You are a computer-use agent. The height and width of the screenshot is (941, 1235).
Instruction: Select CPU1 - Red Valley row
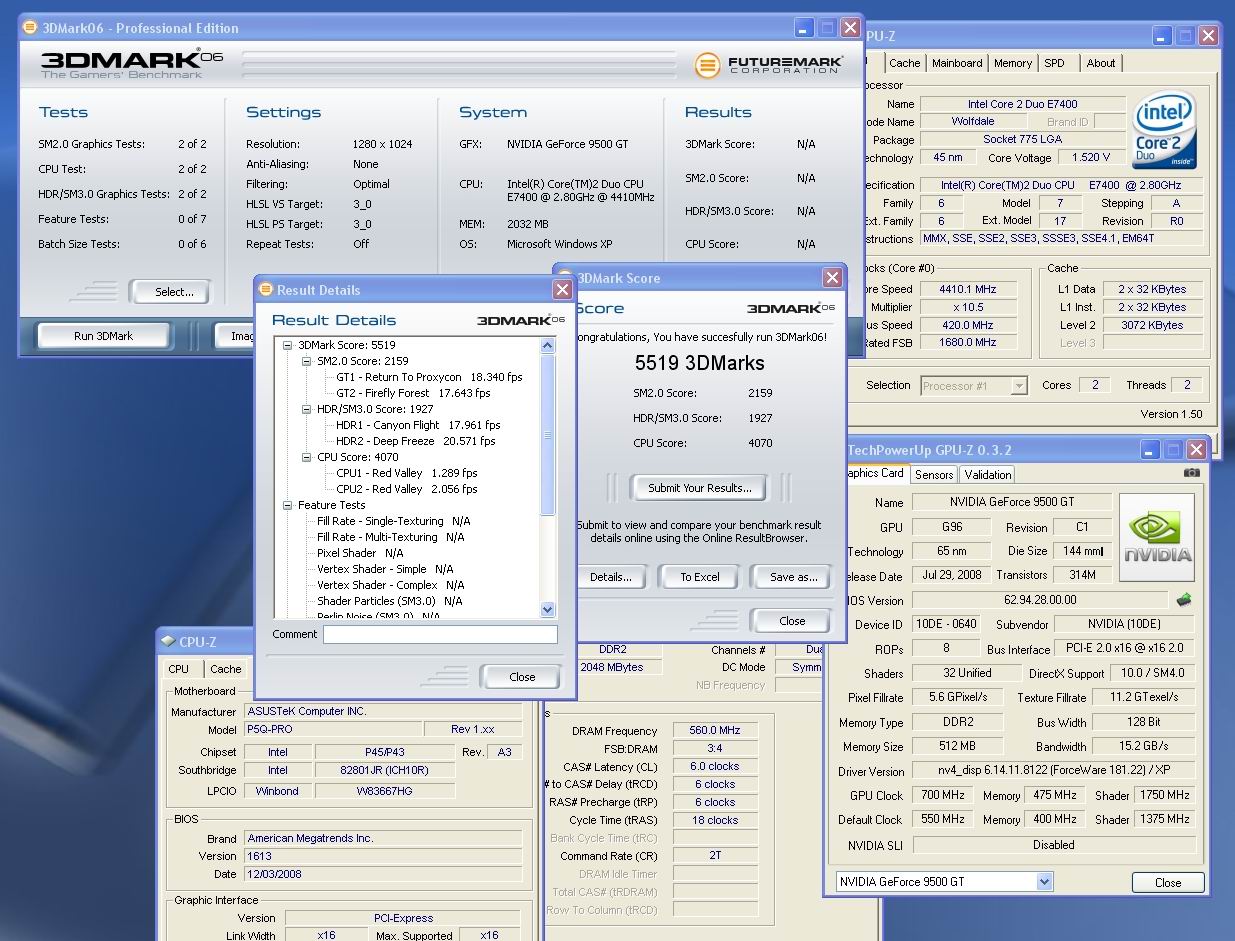point(406,473)
